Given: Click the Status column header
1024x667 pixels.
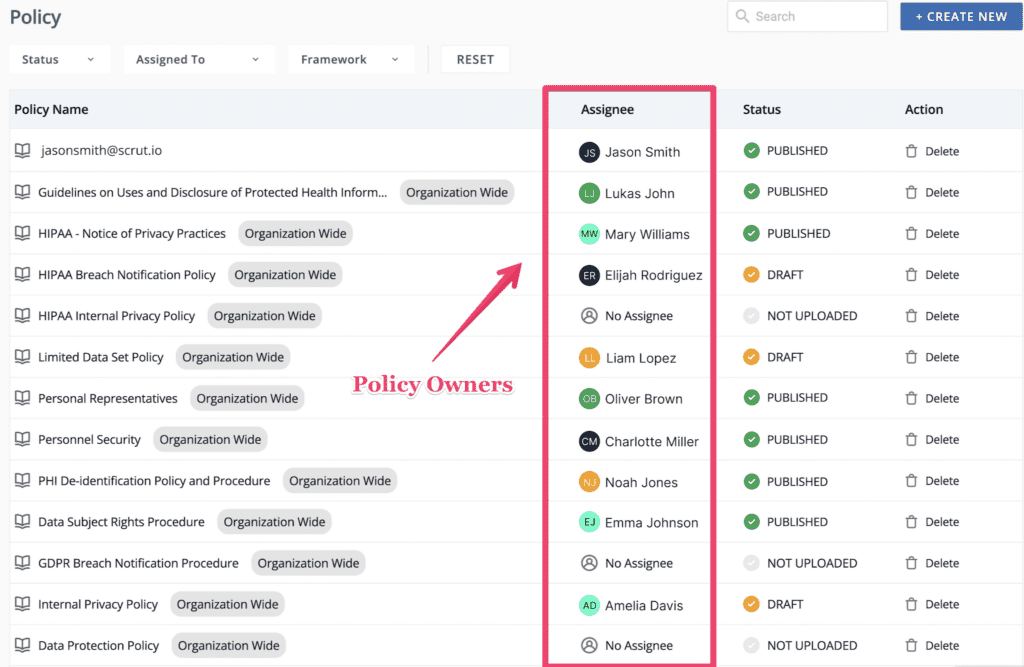Looking at the screenshot, I should [761, 109].
